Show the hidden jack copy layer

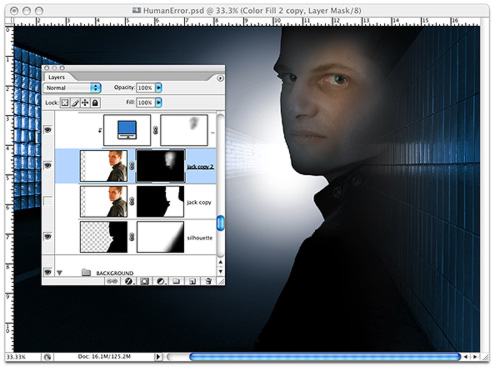click(48, 202)
